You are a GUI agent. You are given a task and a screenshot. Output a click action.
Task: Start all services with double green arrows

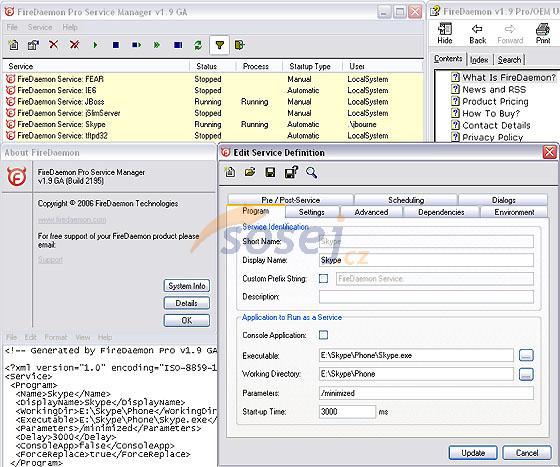click(x=157, y=45)
